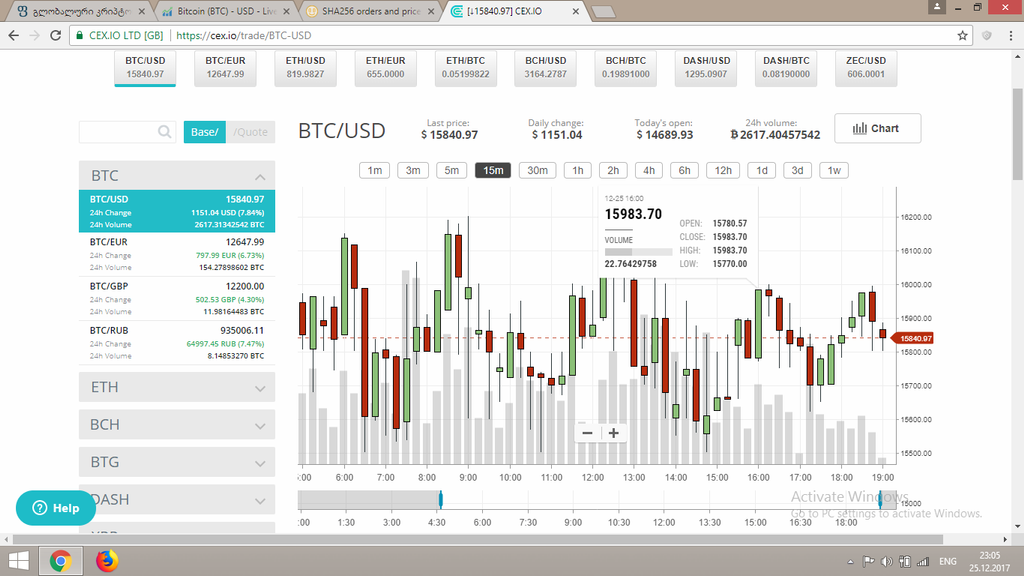The height and width of the screenshot is (576, 1024).
Task: Click the taskbar clock and date
Action: (x=989, y=562)
